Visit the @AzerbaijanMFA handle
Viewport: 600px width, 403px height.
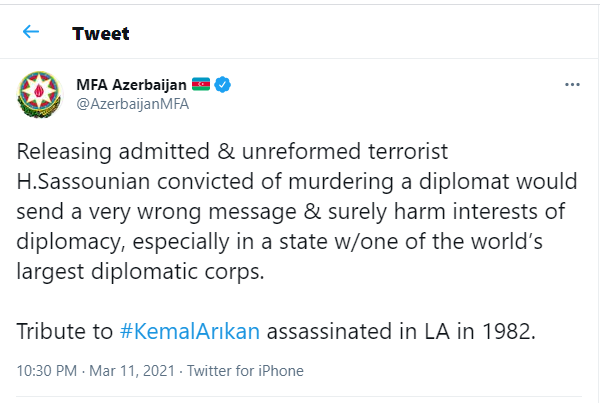tap(132, 104)
